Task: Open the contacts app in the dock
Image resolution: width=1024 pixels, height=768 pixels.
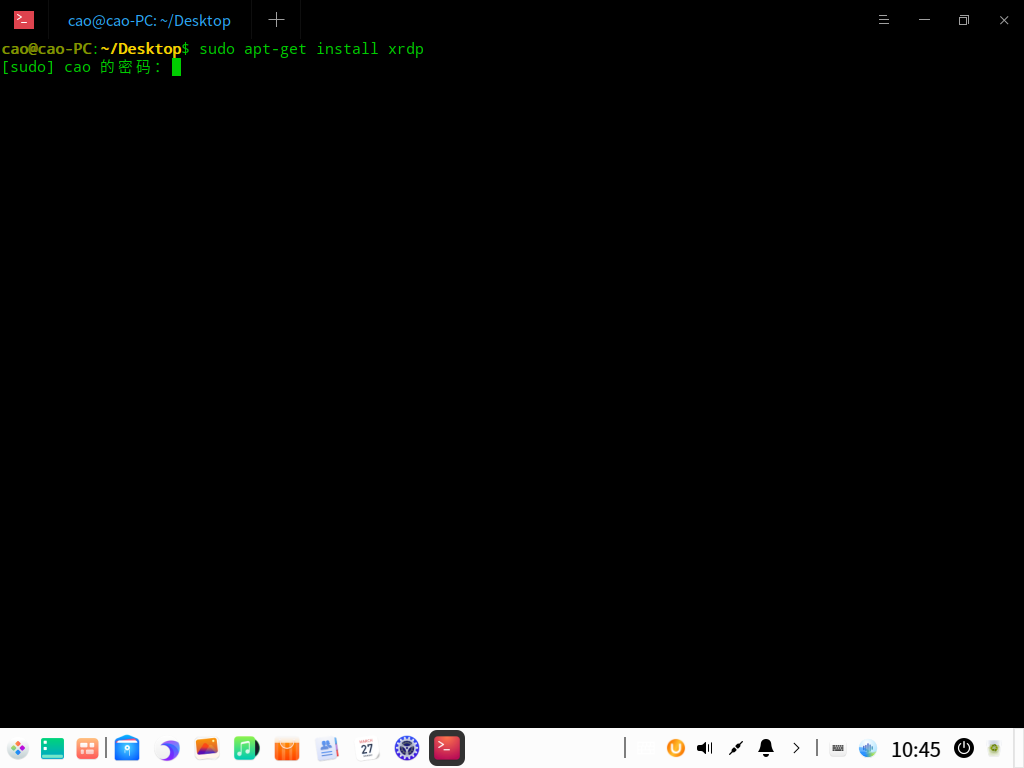Action: pyautogui.click(x=327, y=748)
